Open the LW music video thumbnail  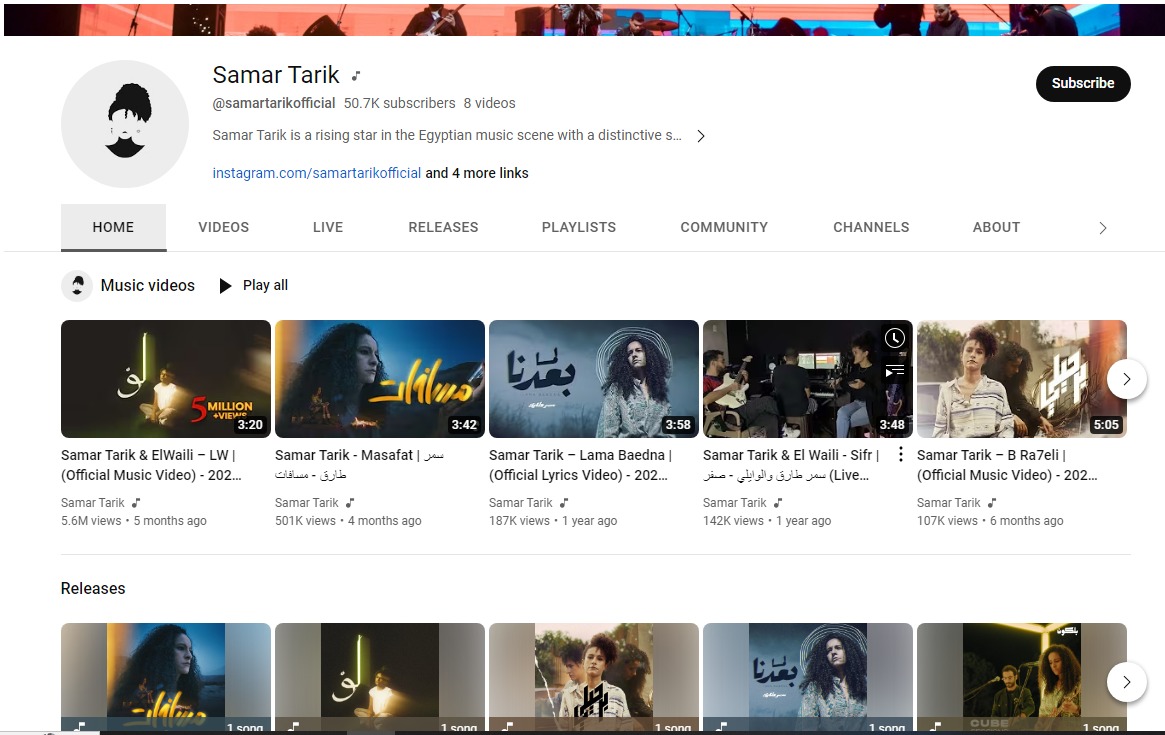point(166,379)
